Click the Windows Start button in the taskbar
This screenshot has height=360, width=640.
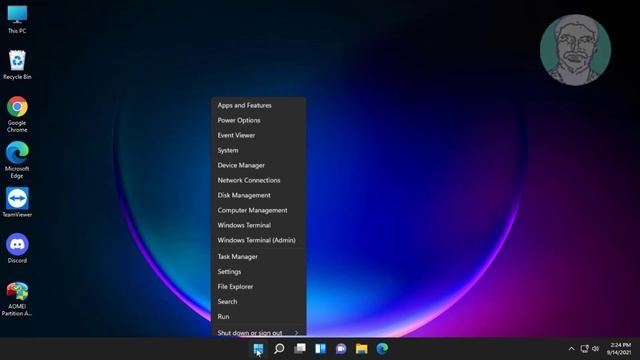point(258,349)
